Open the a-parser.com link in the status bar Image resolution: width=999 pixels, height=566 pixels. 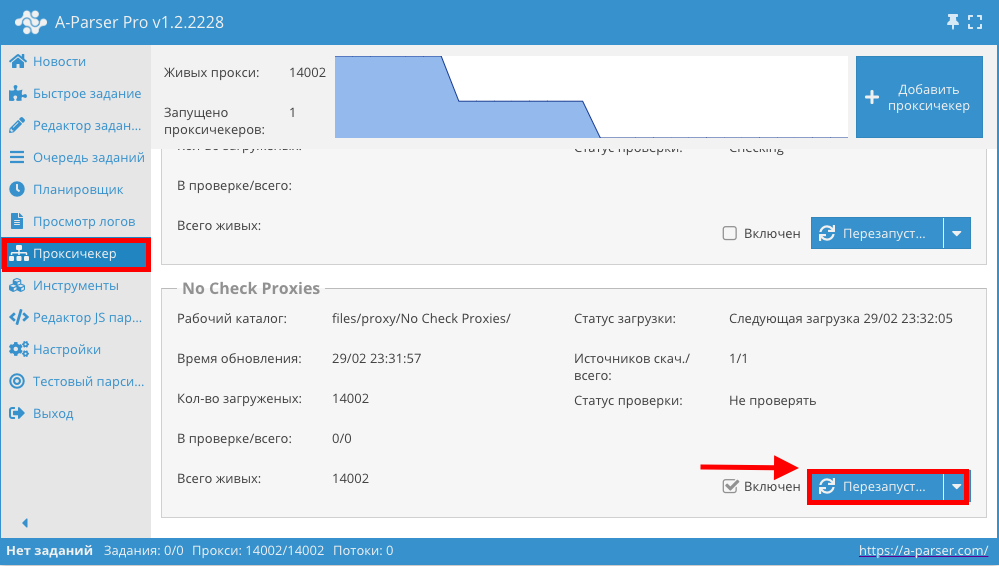pos(923,550)
